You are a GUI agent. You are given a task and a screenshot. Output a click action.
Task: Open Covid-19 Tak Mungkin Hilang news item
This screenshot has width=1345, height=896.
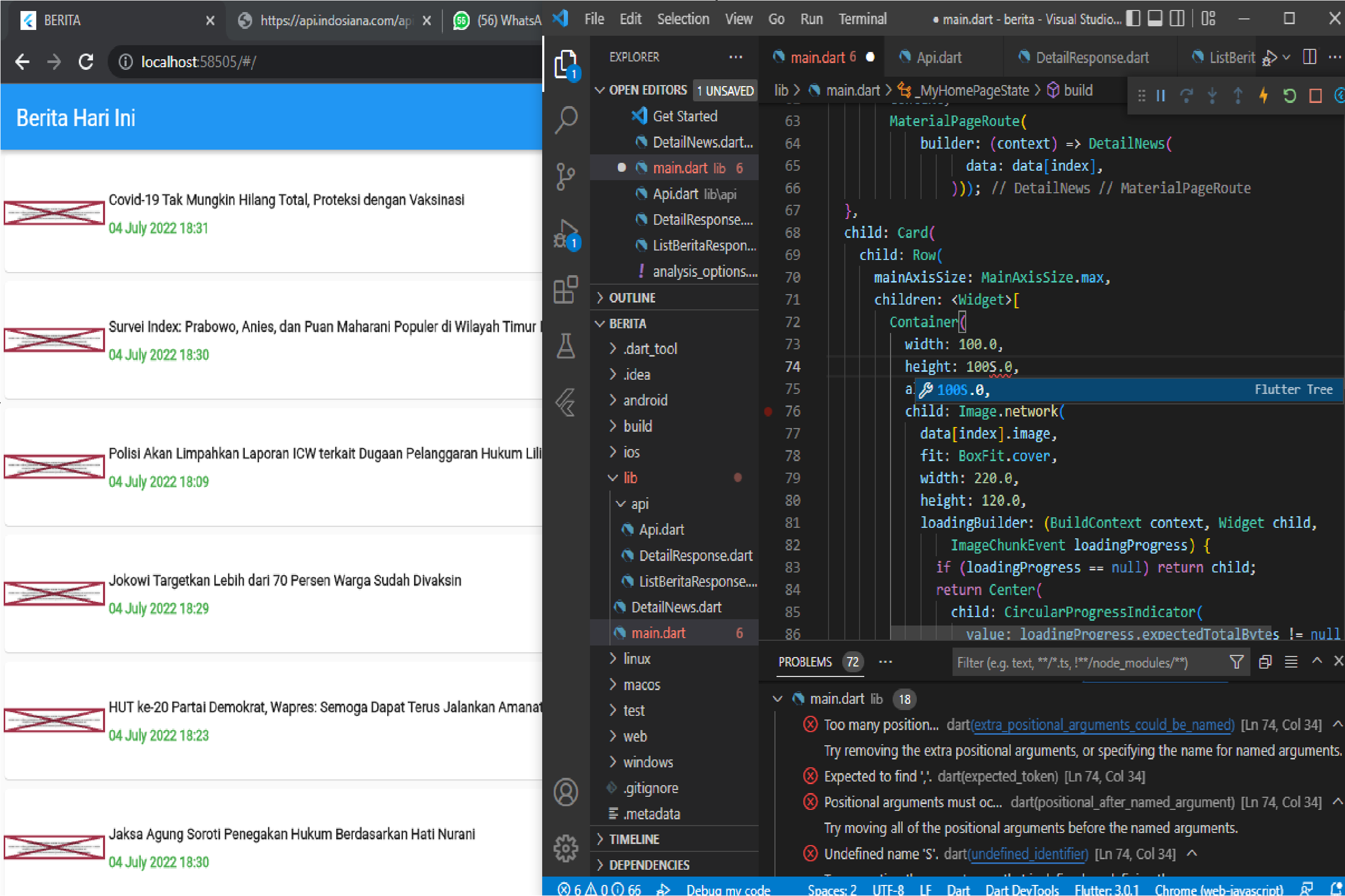[286, 200]
